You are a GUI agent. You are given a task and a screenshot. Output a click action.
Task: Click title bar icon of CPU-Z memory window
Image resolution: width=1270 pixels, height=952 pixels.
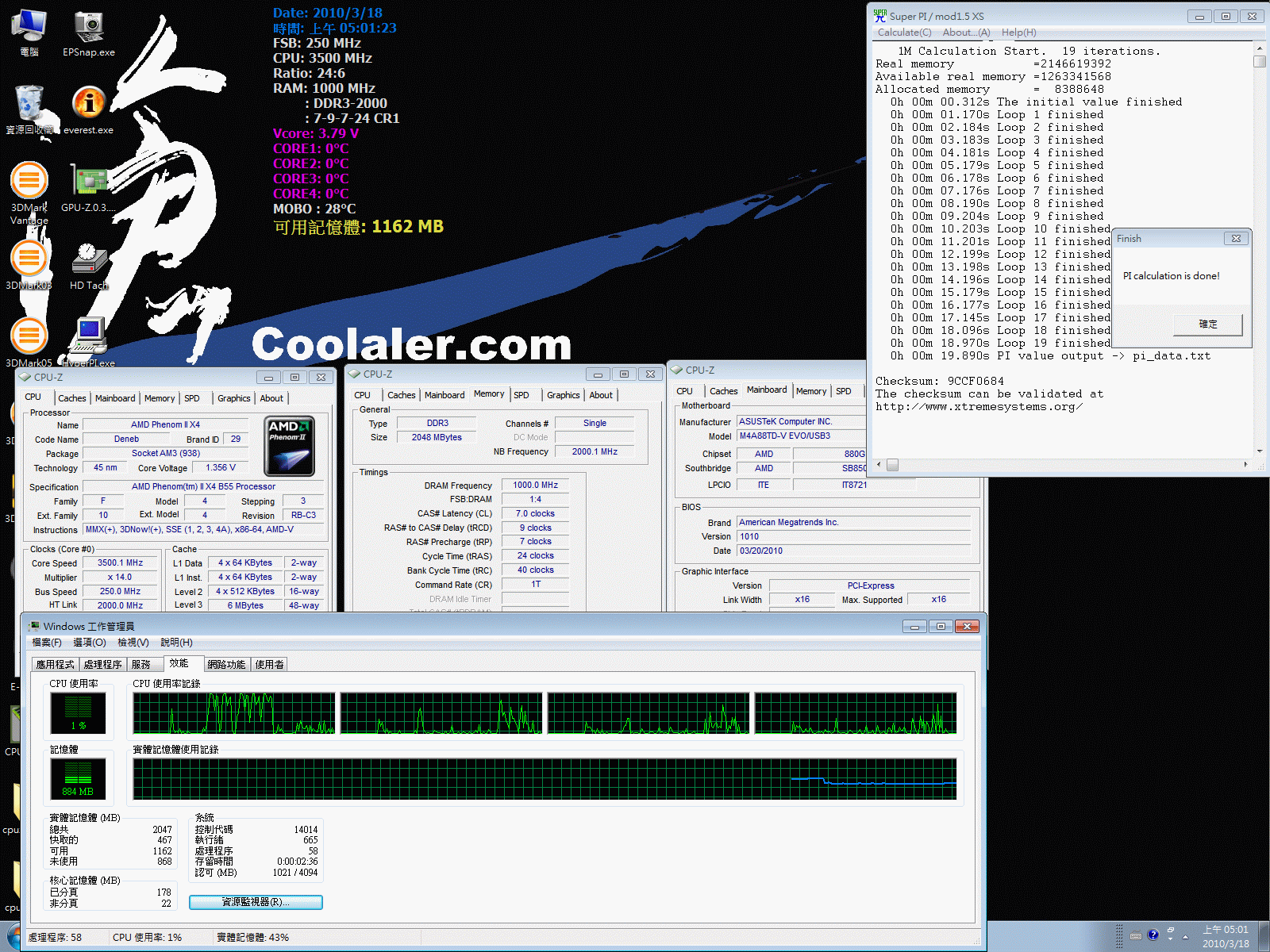(x=355, y=374)
